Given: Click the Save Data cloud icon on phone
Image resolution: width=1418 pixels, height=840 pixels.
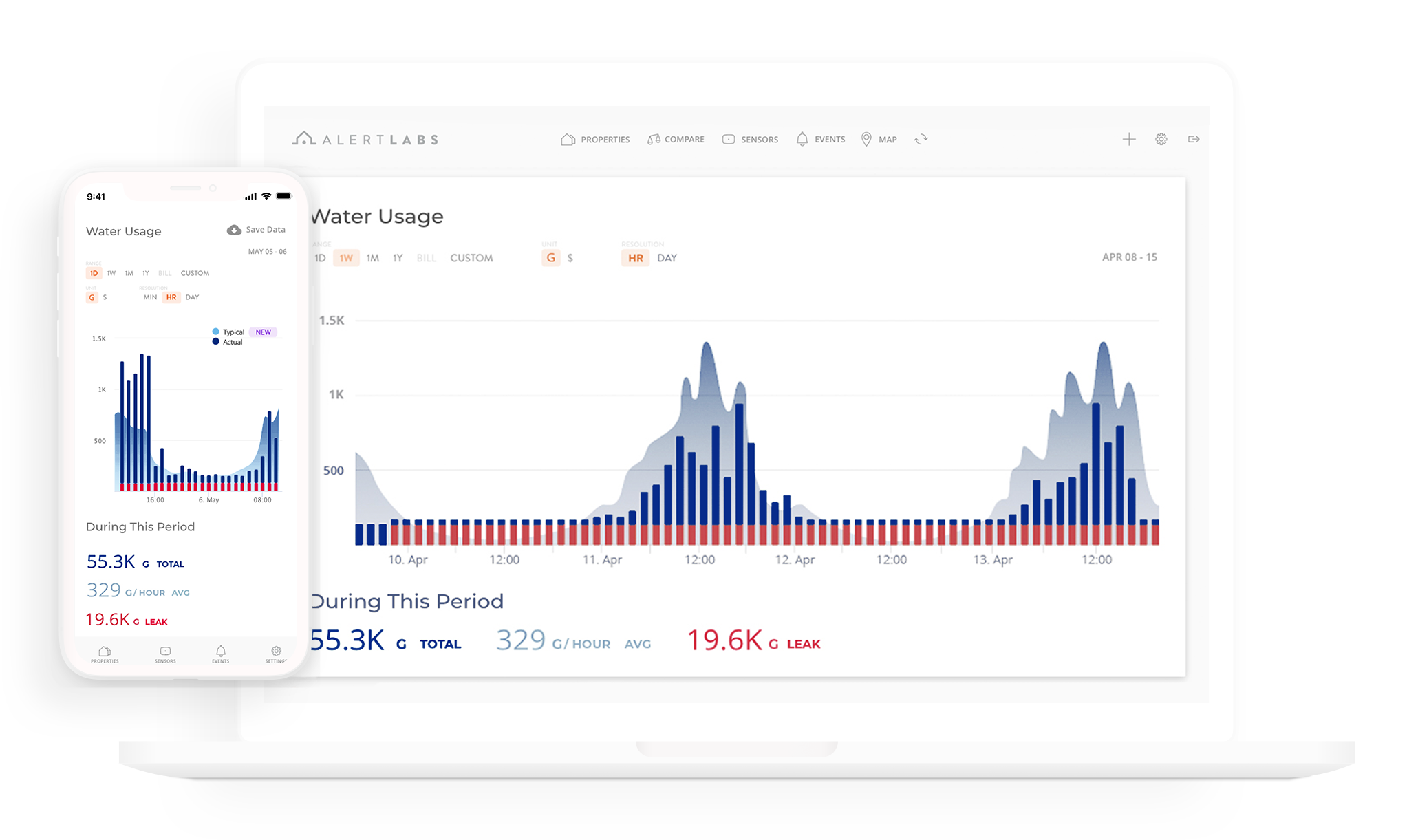Looking at the screenshot, I should 234,230.
